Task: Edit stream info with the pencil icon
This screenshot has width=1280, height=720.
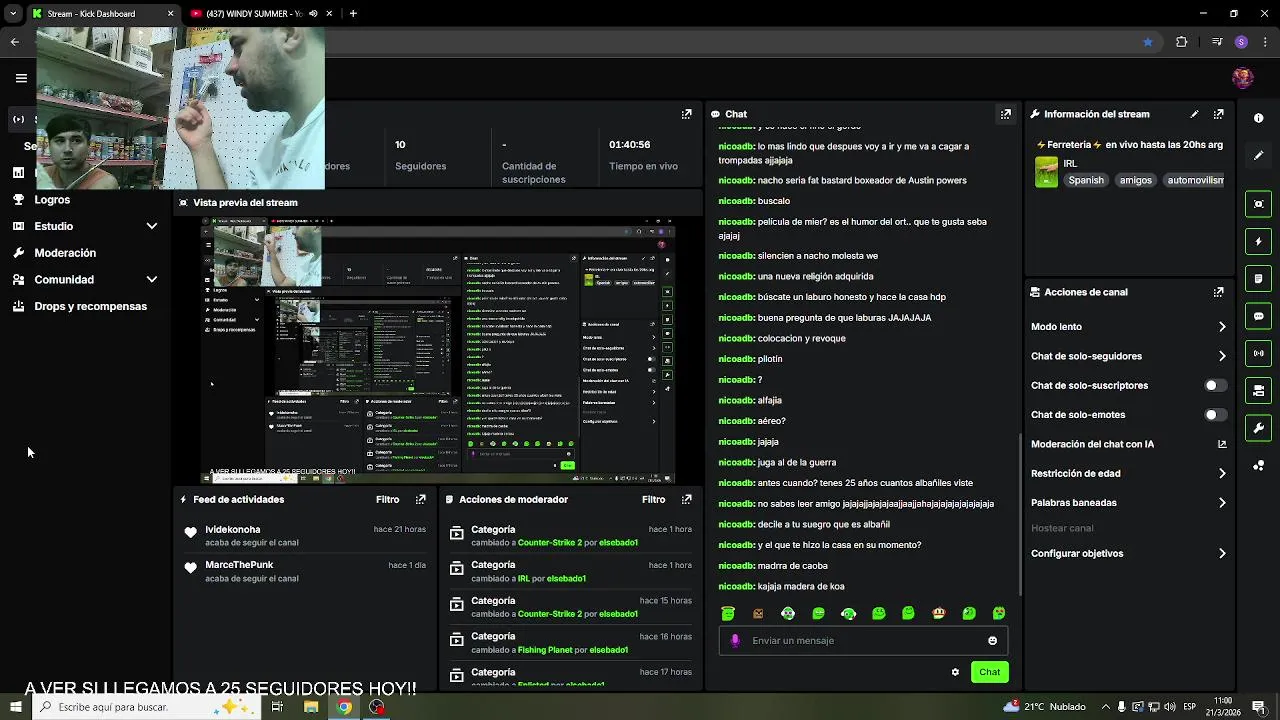Action: [1194, 114]
